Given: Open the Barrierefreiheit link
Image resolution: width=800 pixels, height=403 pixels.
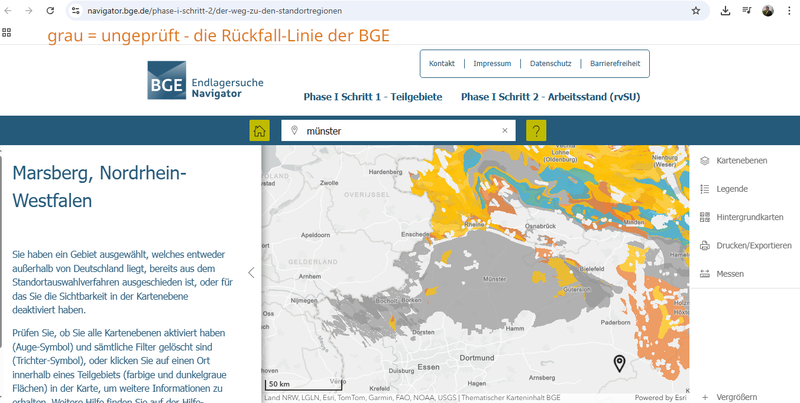Looking at the screenshot, I should [614, 64].
